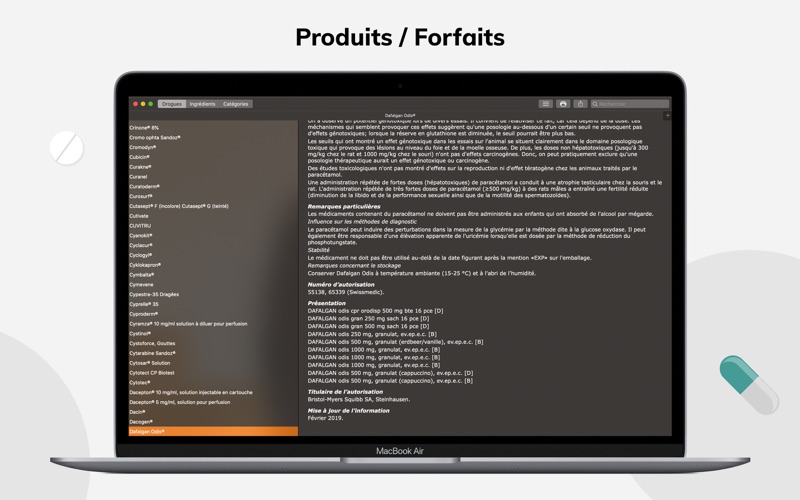The width and height of the screenshot is (800, 500).
Task: Click the Numéro d'autorisation heading
Action: [341, 284]
